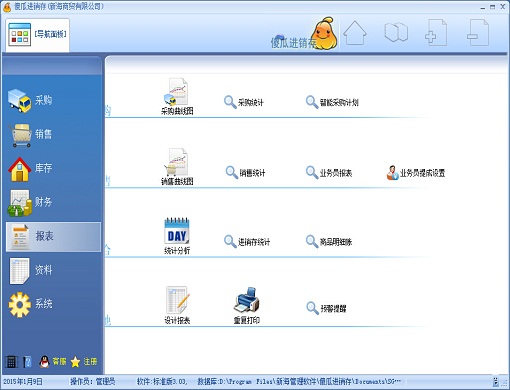The height and width of the screenshot is (390, 510).
Task: Open 采购曲线图 purchase curve chart
Action: click(x=177, y=97)
